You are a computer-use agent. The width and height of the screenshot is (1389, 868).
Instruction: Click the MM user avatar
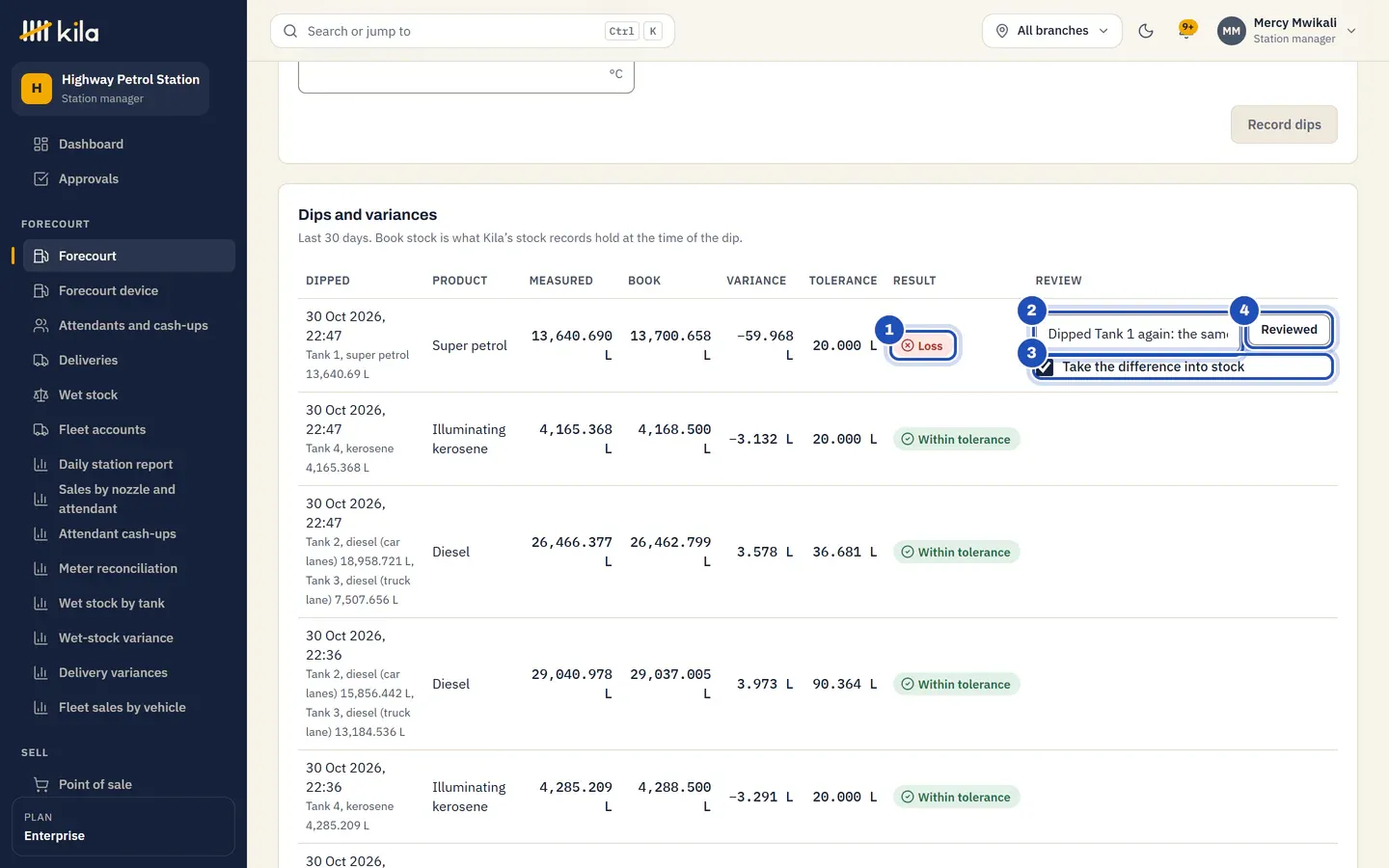tap(1232, 31)
